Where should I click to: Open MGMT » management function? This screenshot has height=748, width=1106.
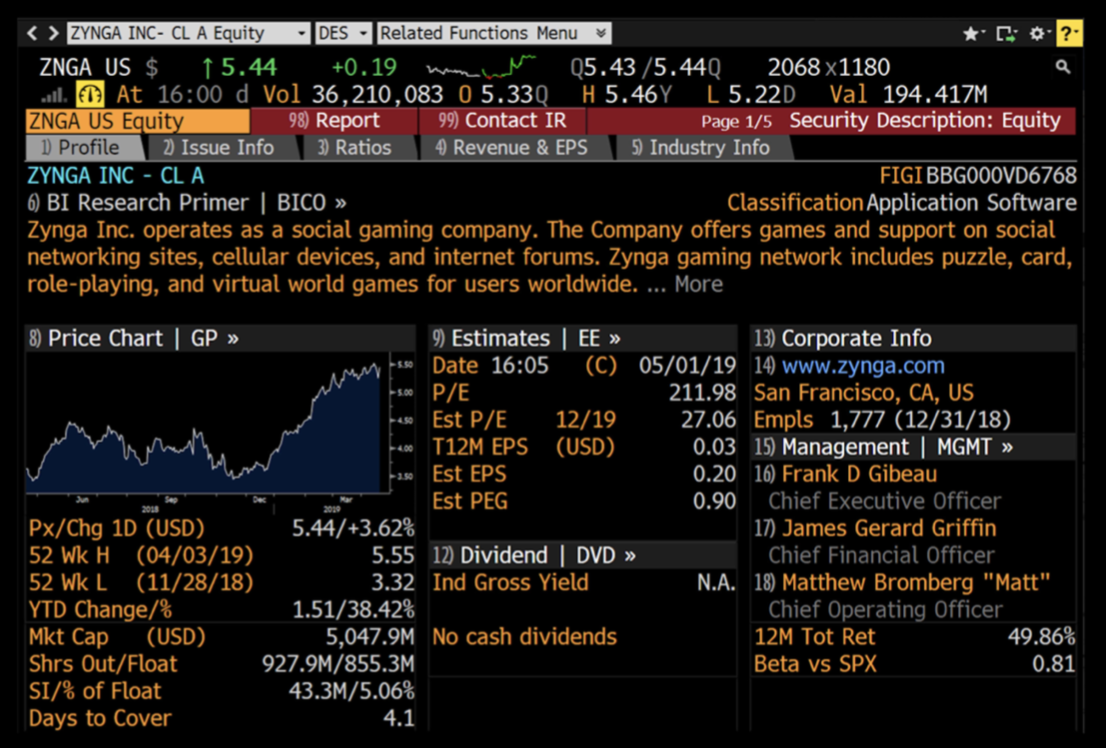pyautogui.click(x=975, y=447)
